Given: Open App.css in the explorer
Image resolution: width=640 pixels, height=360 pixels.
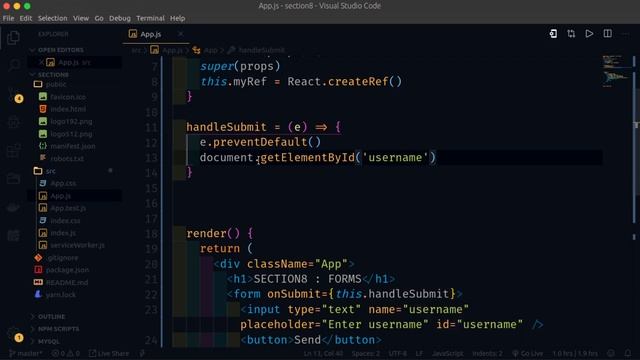Looking at the screenshot, I should [58, 183].
